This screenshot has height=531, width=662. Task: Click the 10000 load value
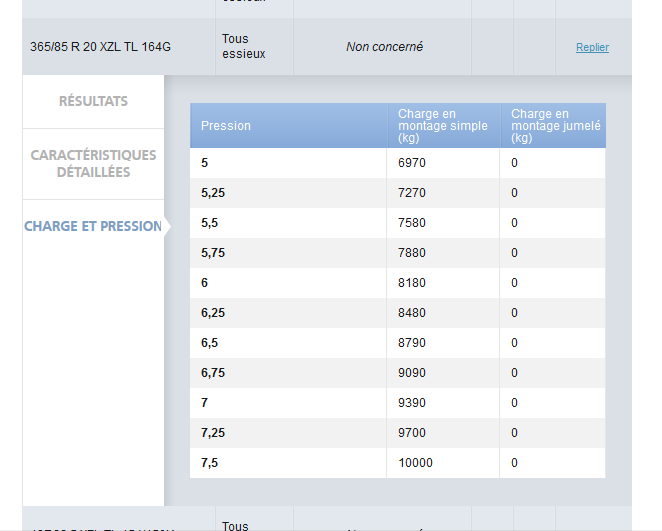[415, 463]
